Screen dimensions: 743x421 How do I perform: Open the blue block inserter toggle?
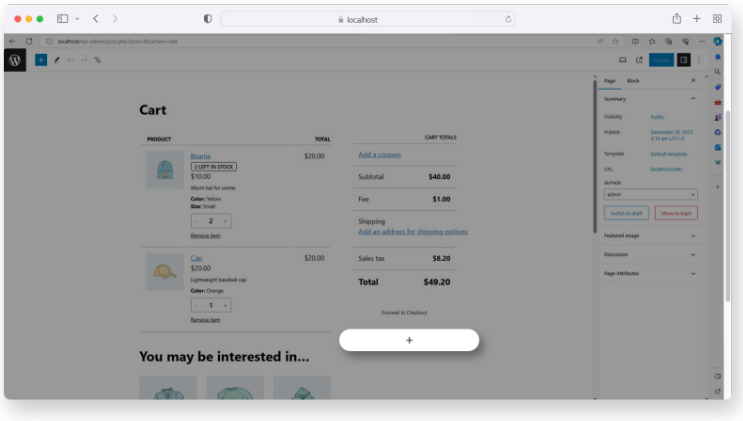[x=41, y=60]
